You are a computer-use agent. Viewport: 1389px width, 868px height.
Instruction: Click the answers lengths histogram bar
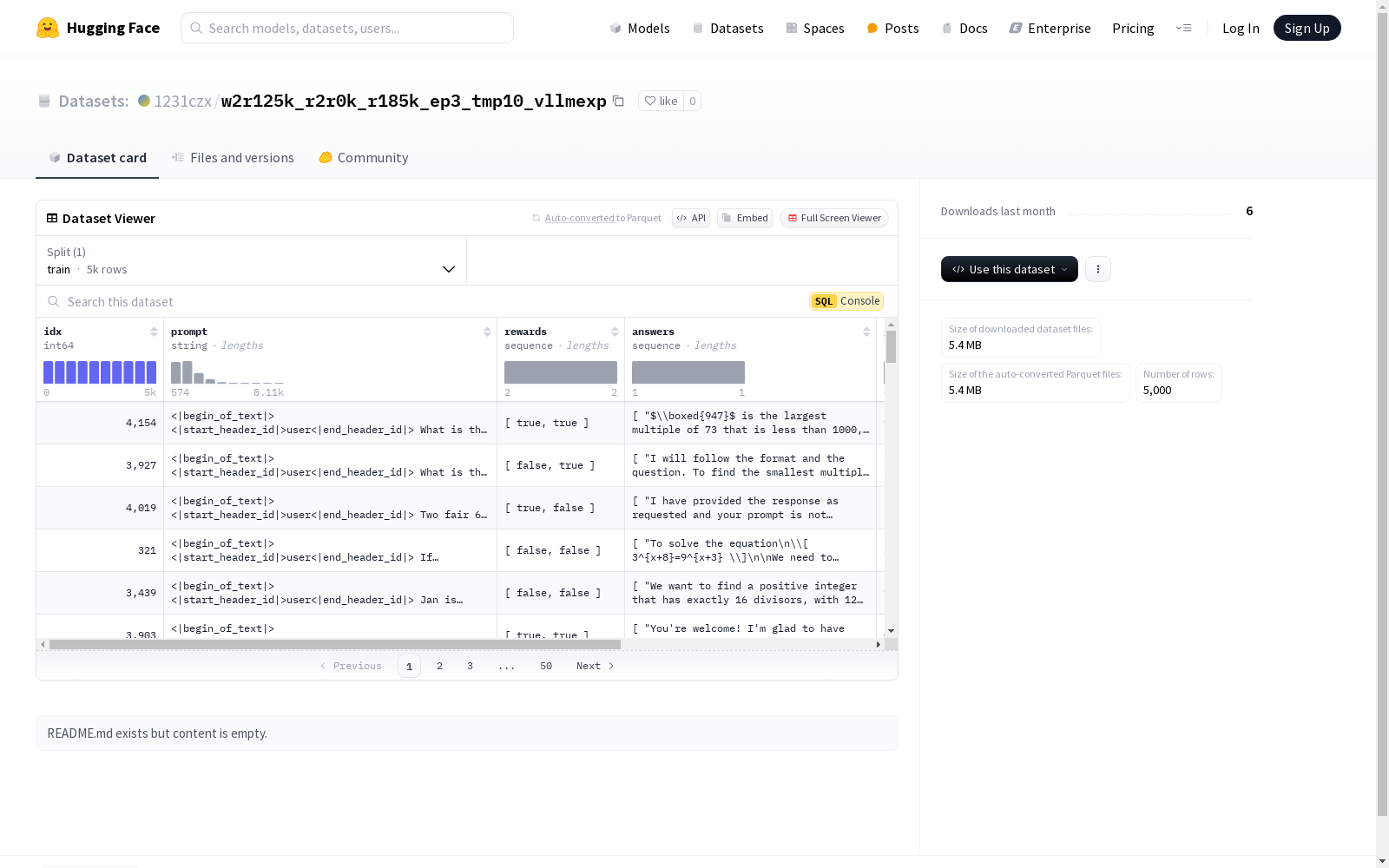(688, 372)
